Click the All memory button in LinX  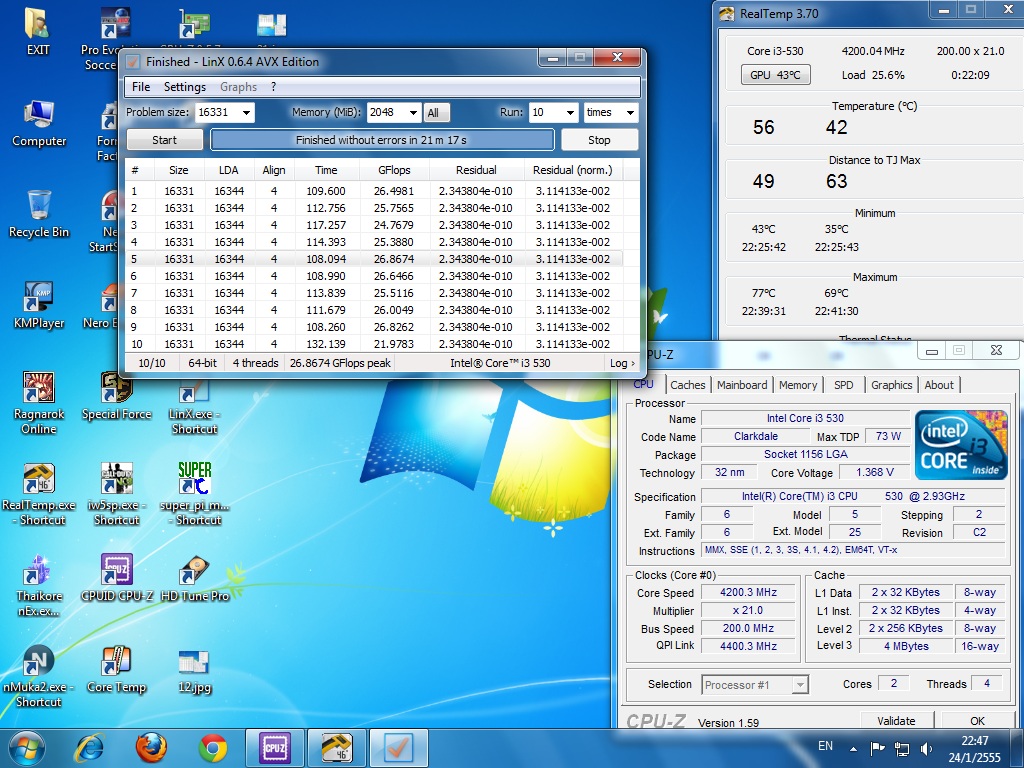tap(436, 113)
